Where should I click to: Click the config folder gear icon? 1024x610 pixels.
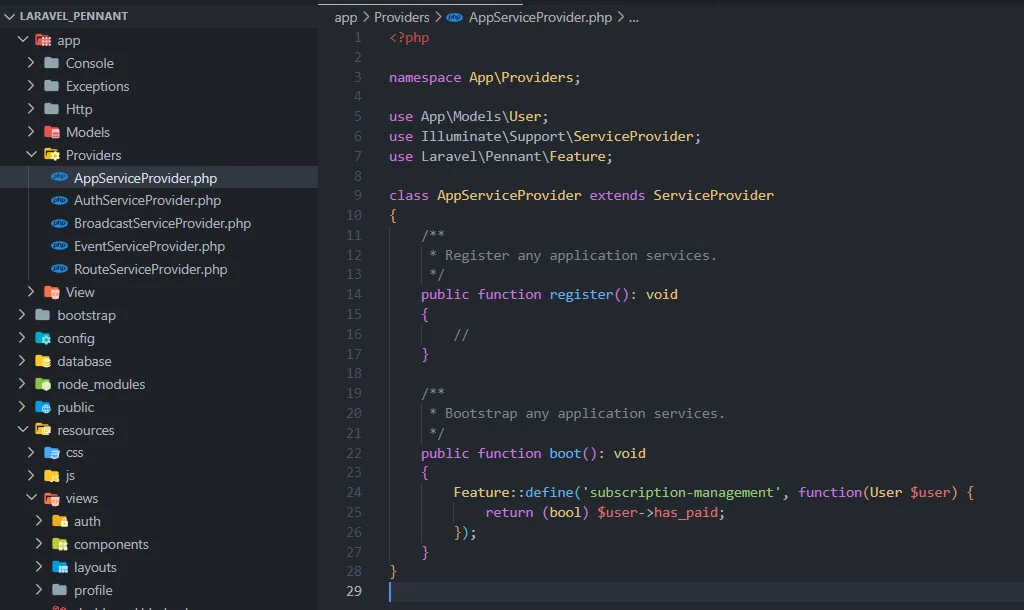click(x=43, y=338)
